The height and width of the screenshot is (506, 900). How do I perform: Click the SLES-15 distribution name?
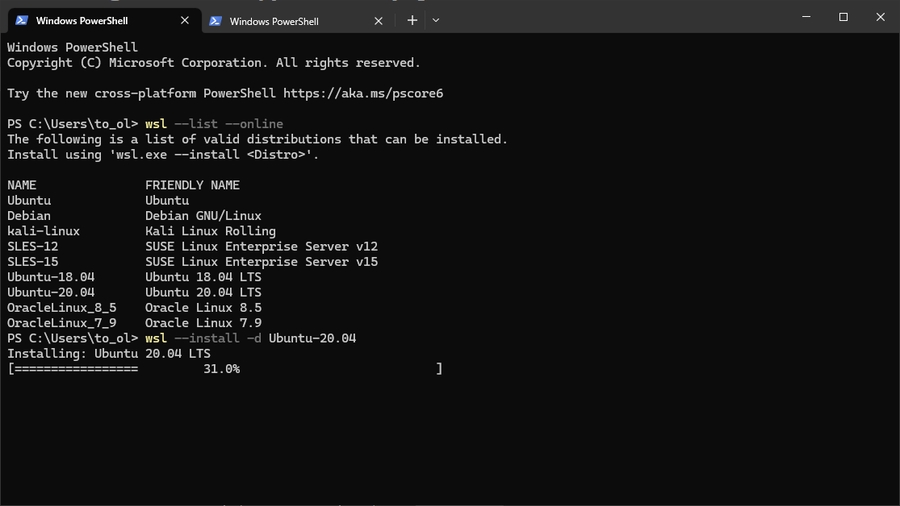[33, 262]
